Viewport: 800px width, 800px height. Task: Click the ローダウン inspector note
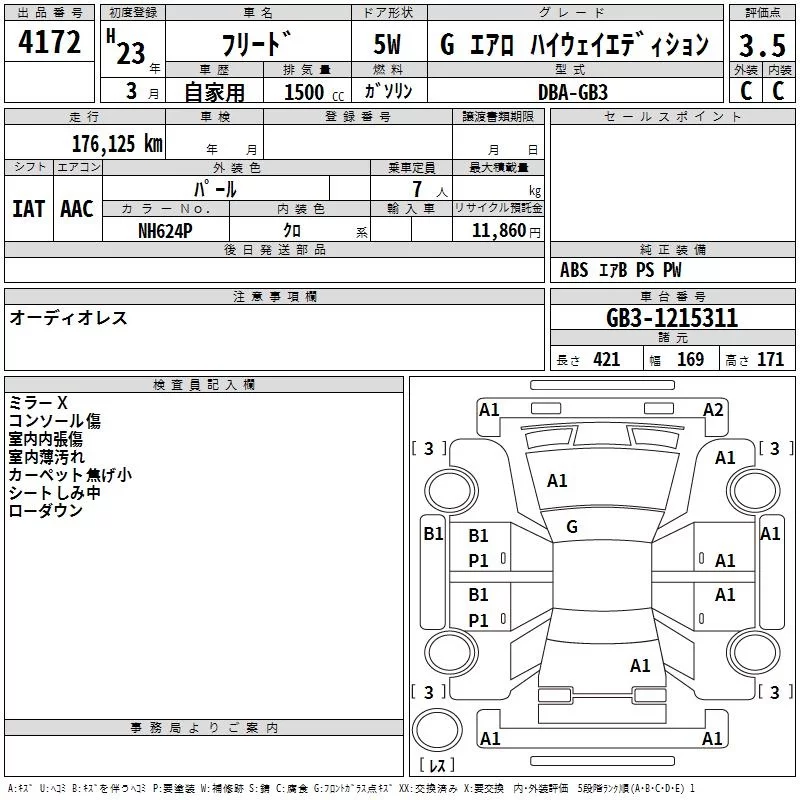45,510
